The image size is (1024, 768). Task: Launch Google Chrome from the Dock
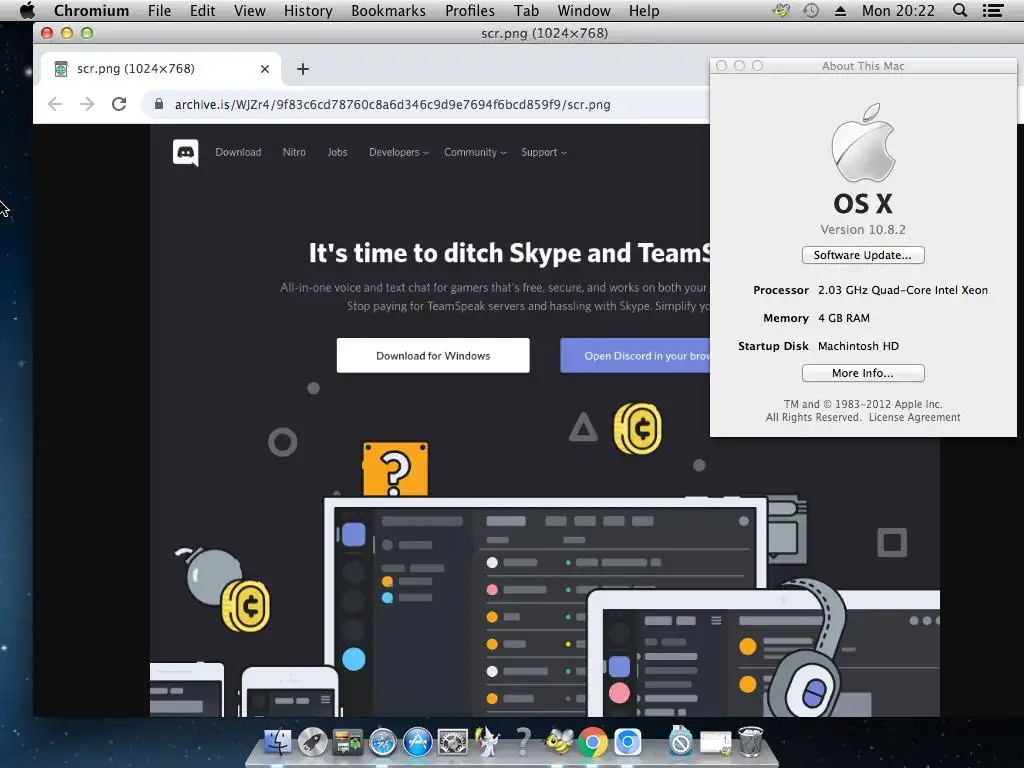[x=592, y=743]
